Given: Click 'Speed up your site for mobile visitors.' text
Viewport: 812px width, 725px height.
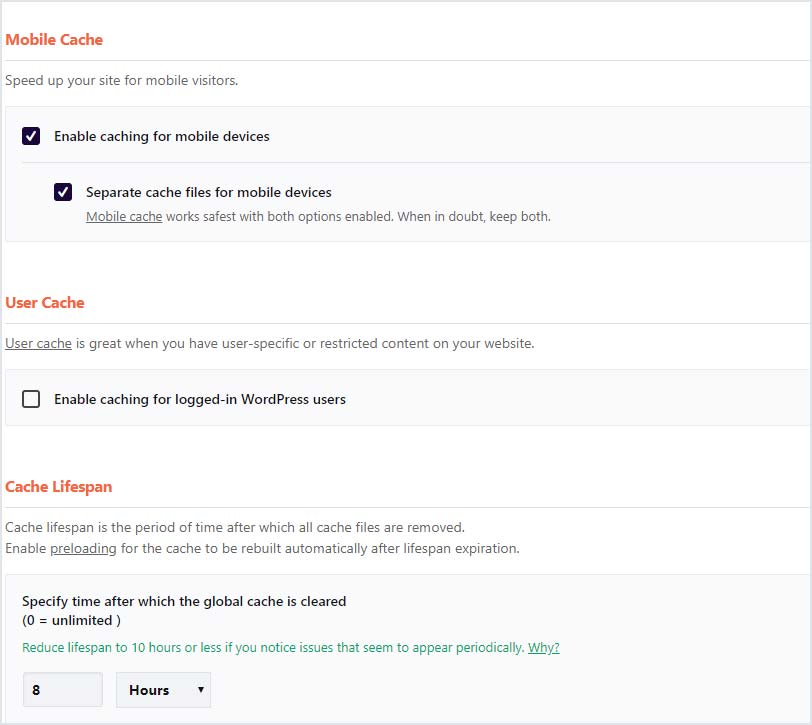Looking at the screenshot, I should pyautogui.click(x=122, y=80).
